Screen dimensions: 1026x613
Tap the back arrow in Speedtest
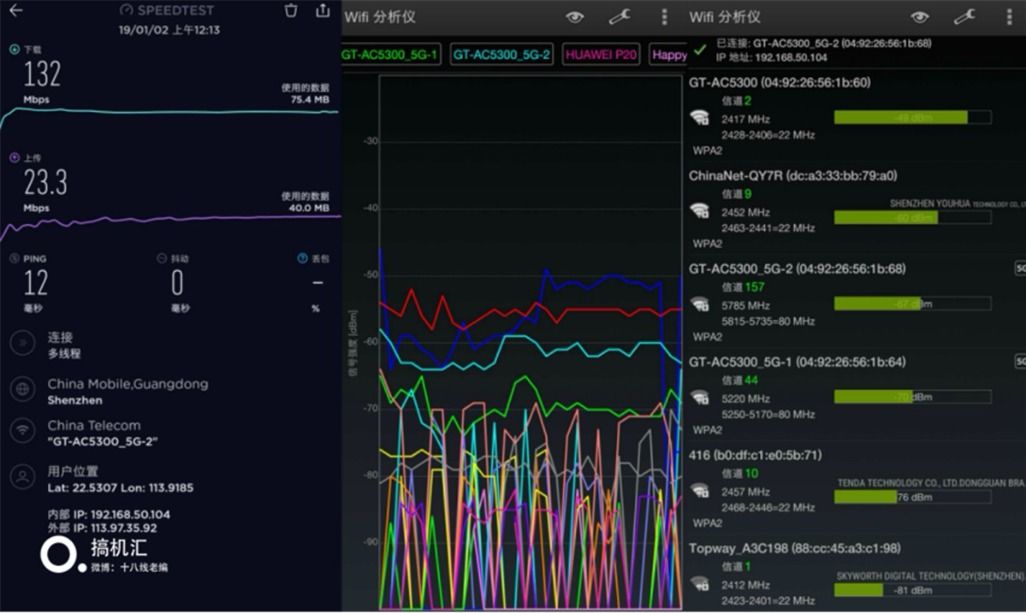(16, 10)
